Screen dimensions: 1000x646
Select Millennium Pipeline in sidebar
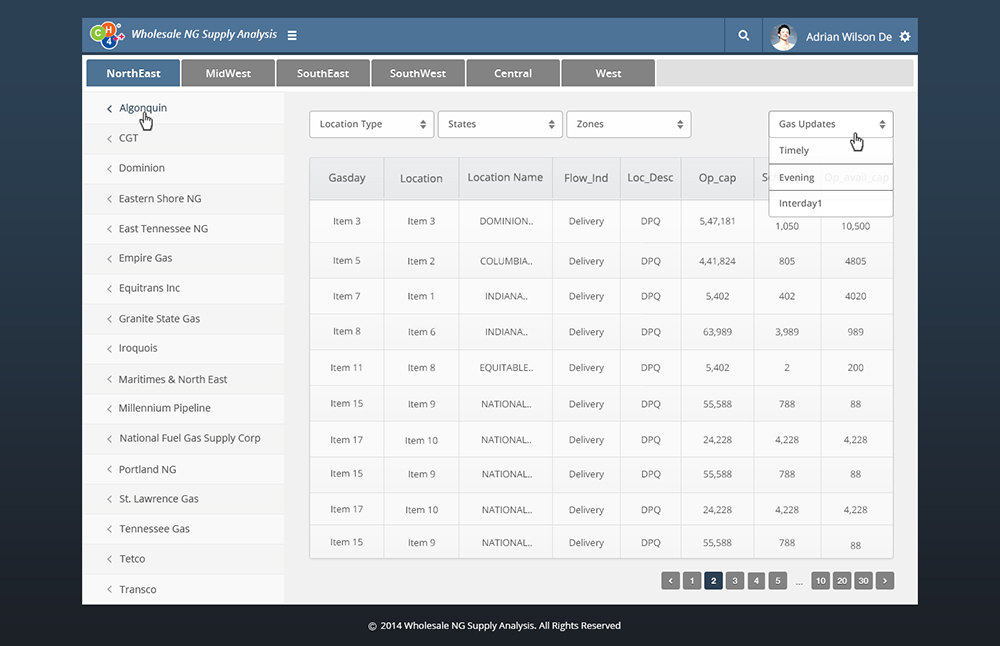tap(164, 408)
